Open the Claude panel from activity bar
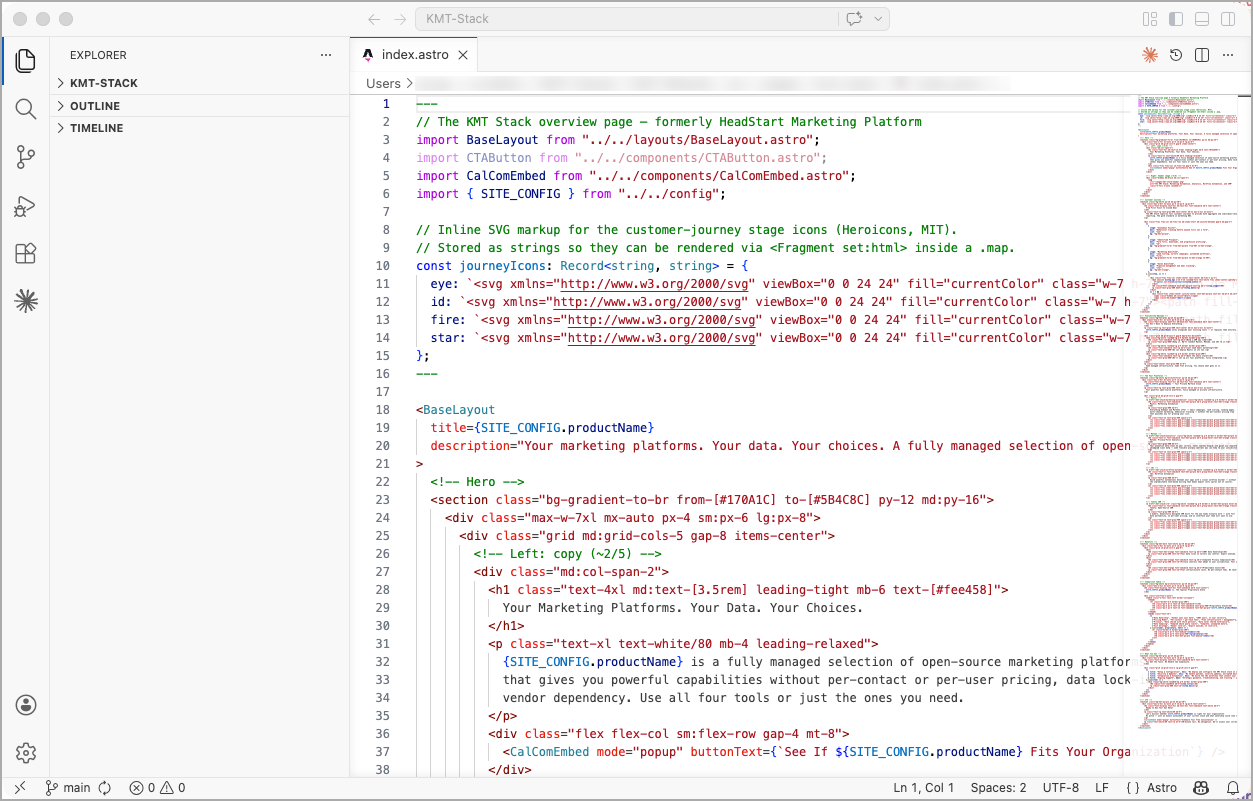Image resolution: width=1253 pixels, height=801 pixels. (26, 301)
